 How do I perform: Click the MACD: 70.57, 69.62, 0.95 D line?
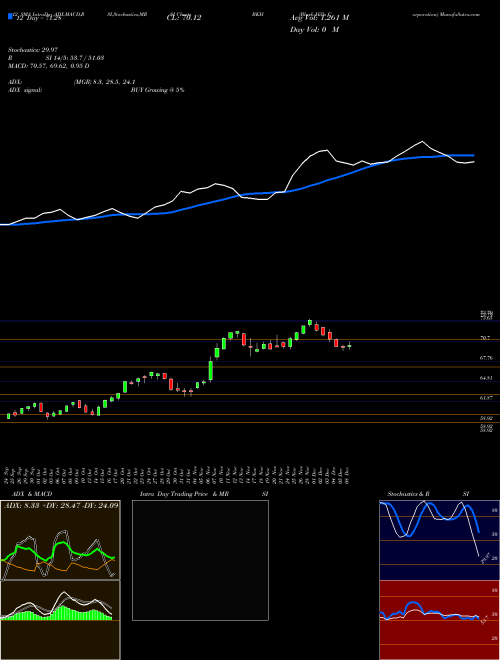click(x=49, y=66)
